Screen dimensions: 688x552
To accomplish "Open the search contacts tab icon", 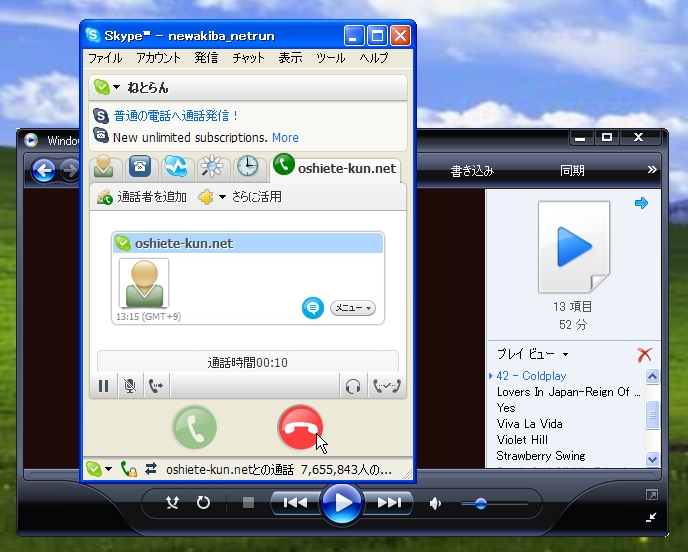I will point(211,168).
